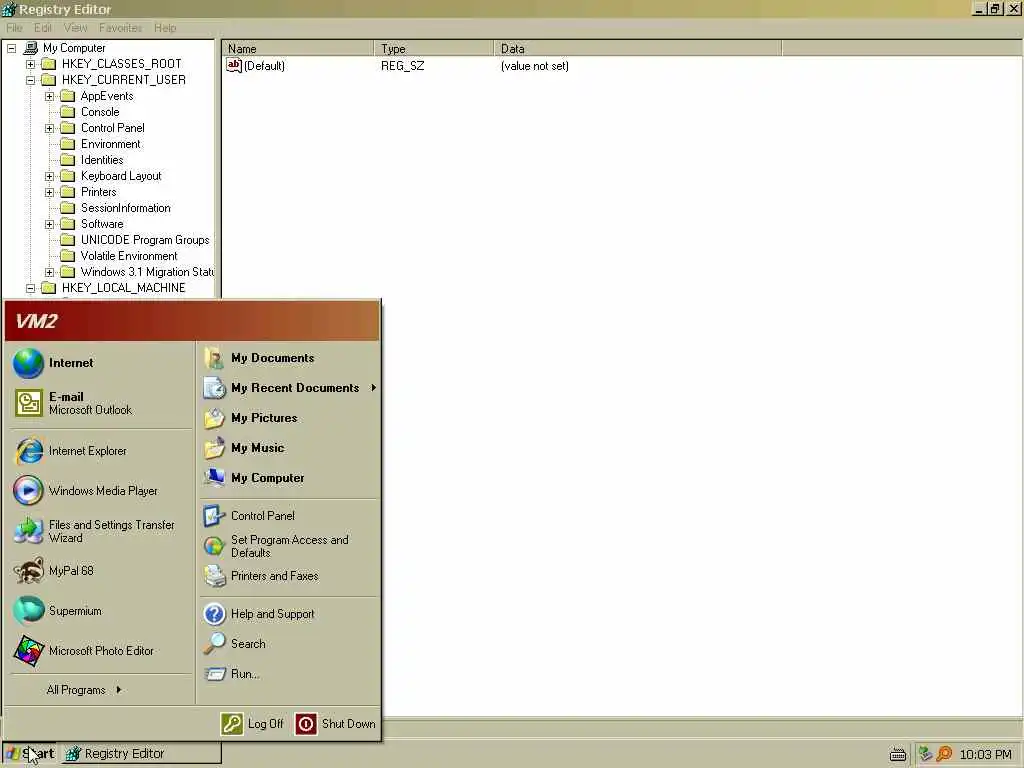Open the Favorites menu
This screenshot has width=1024, height=768.
[x=120, y=27]
